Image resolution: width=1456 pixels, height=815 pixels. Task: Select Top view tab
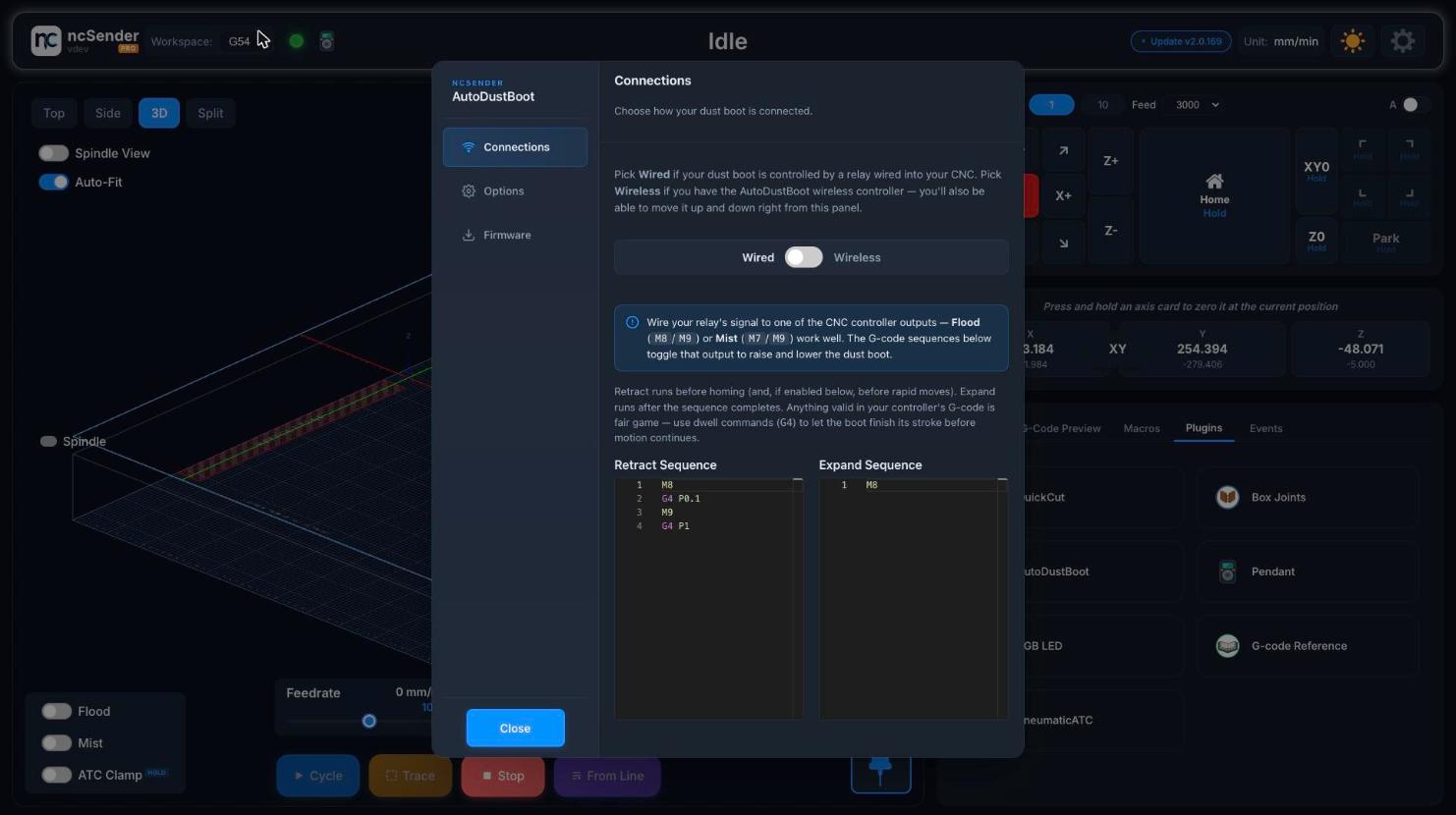54,113
